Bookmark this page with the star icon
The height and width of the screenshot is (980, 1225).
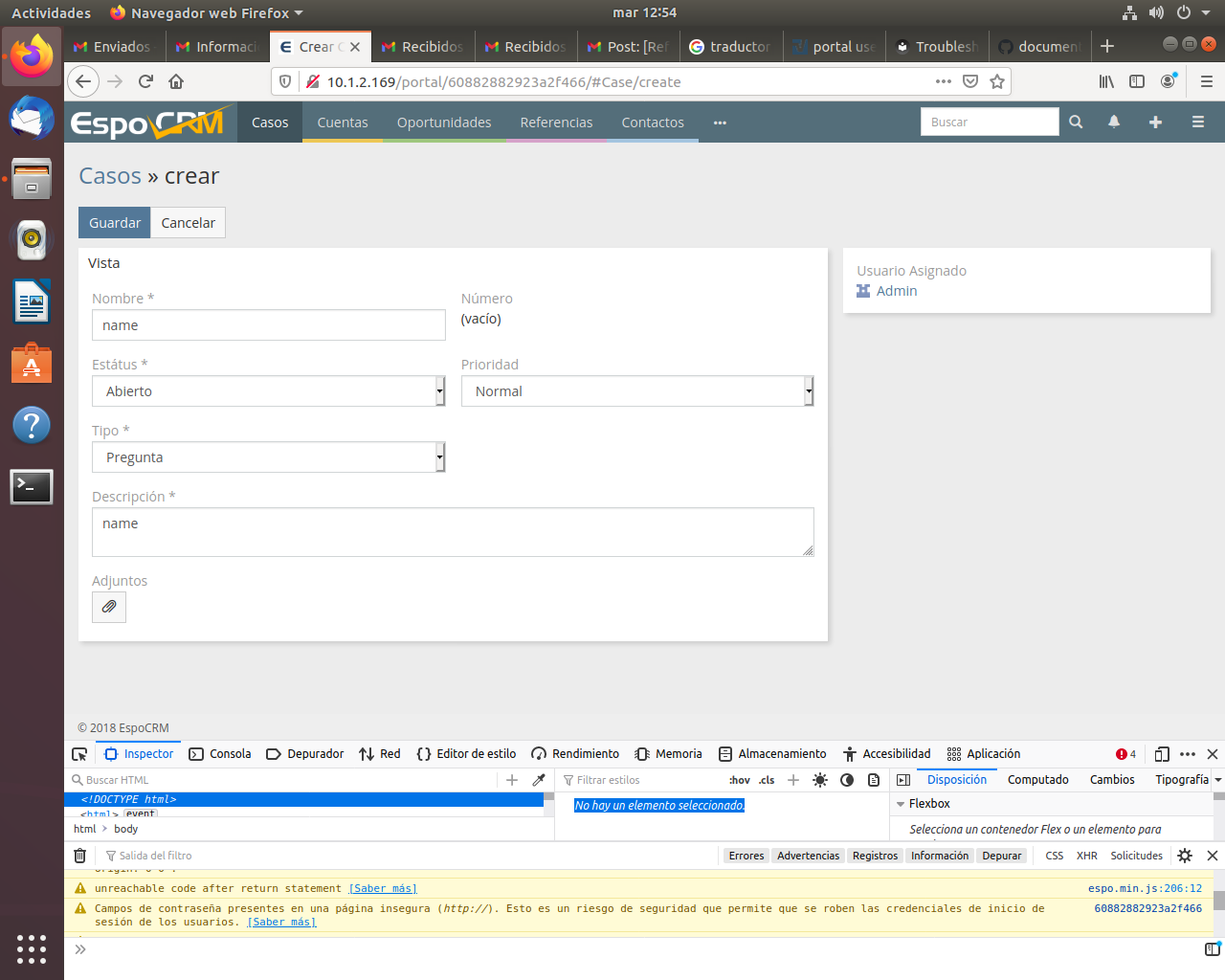coord(997,82)
